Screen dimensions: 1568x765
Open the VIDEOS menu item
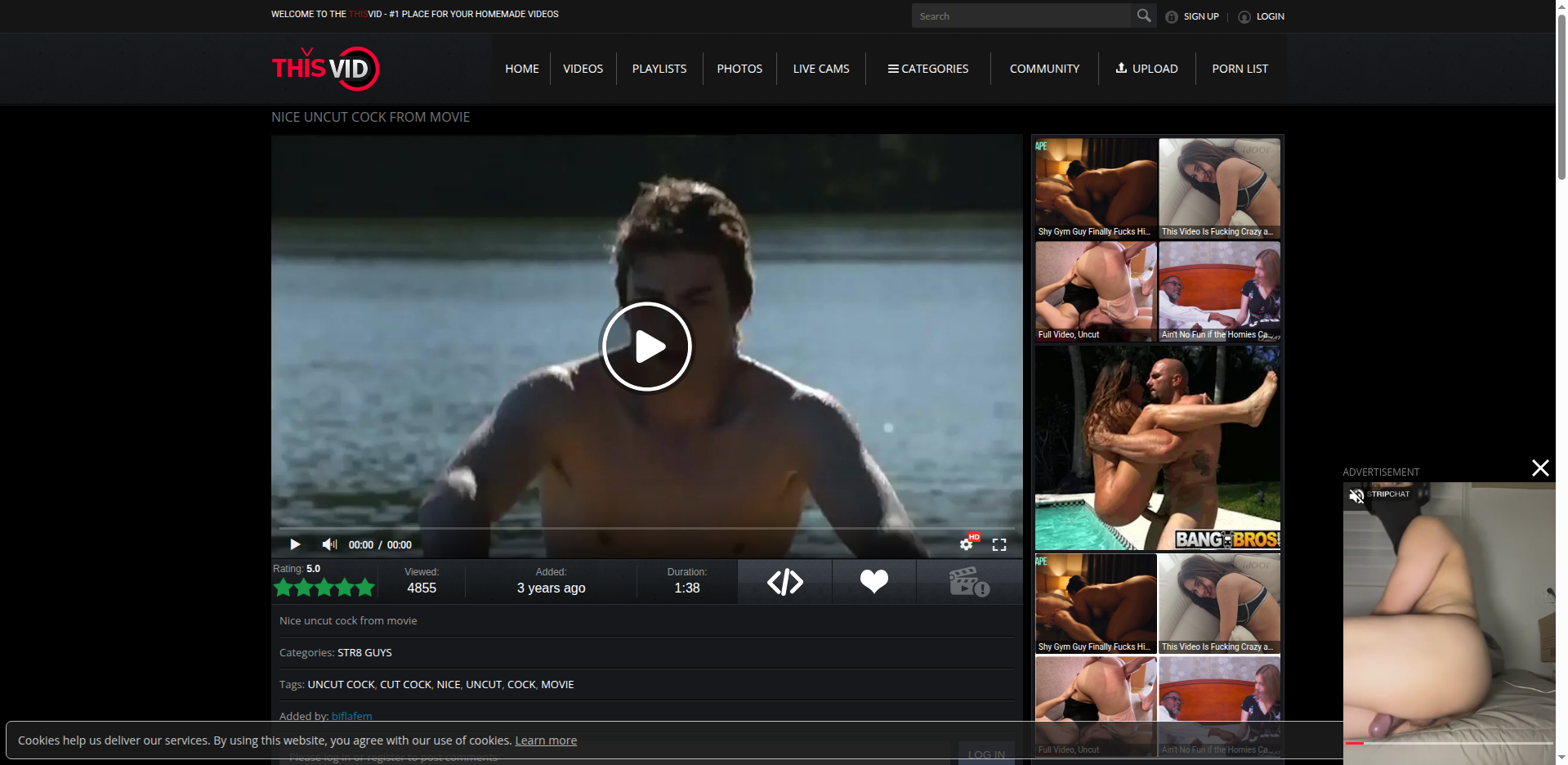click(x=583, y=69)
